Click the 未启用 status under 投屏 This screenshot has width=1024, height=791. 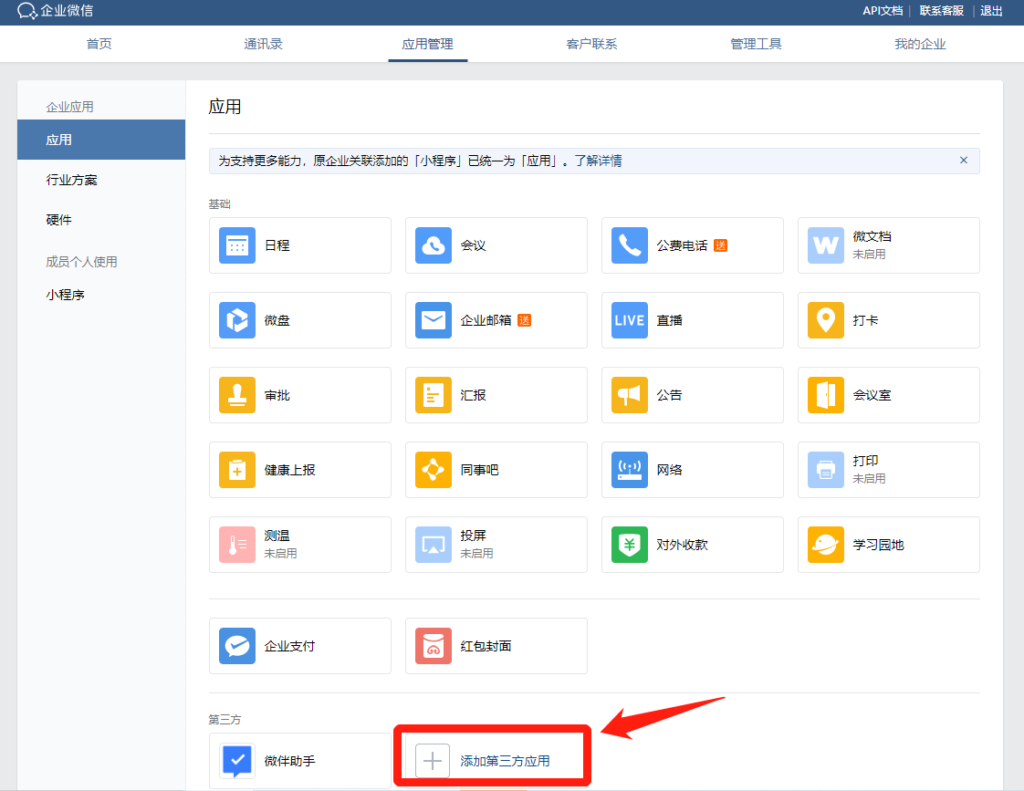coord(477,553)
